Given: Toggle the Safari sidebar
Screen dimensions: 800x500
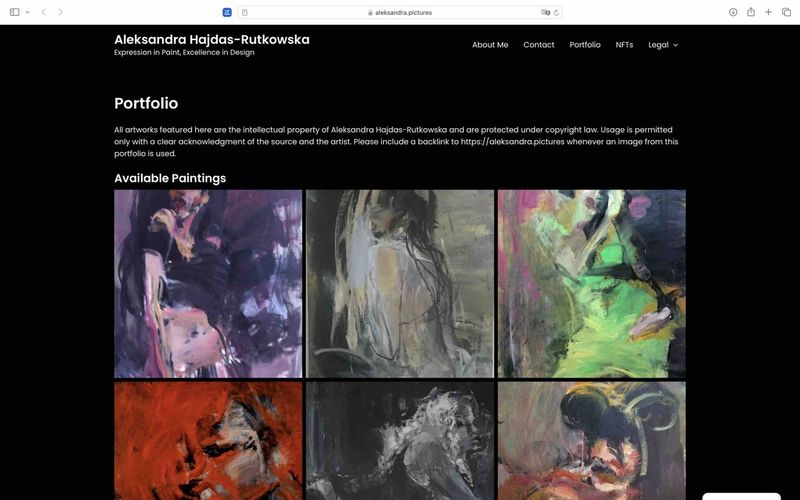Looking at the screenshot, I should 15,12.
